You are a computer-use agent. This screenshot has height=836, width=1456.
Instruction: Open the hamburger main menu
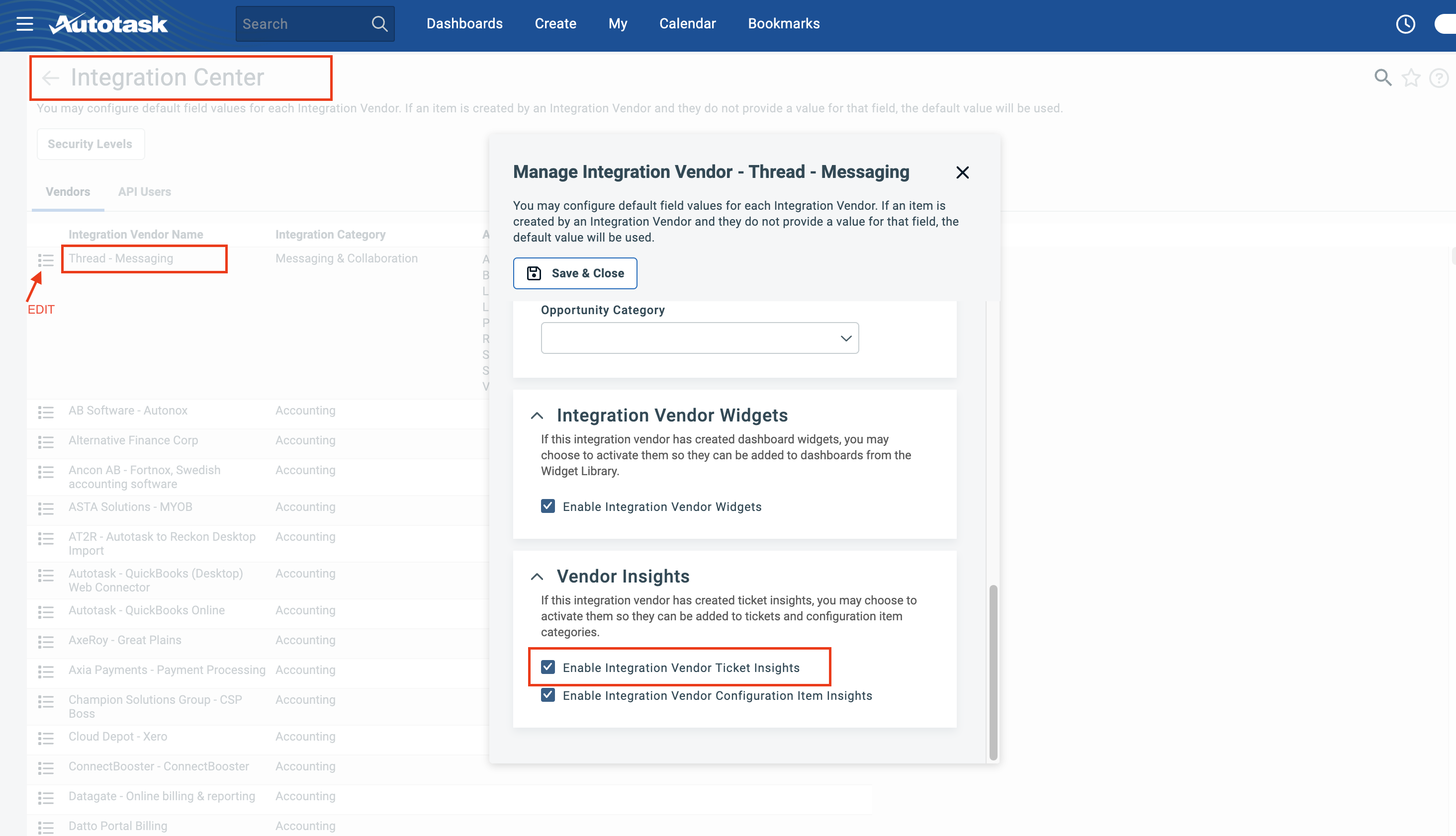click(25, 23)
